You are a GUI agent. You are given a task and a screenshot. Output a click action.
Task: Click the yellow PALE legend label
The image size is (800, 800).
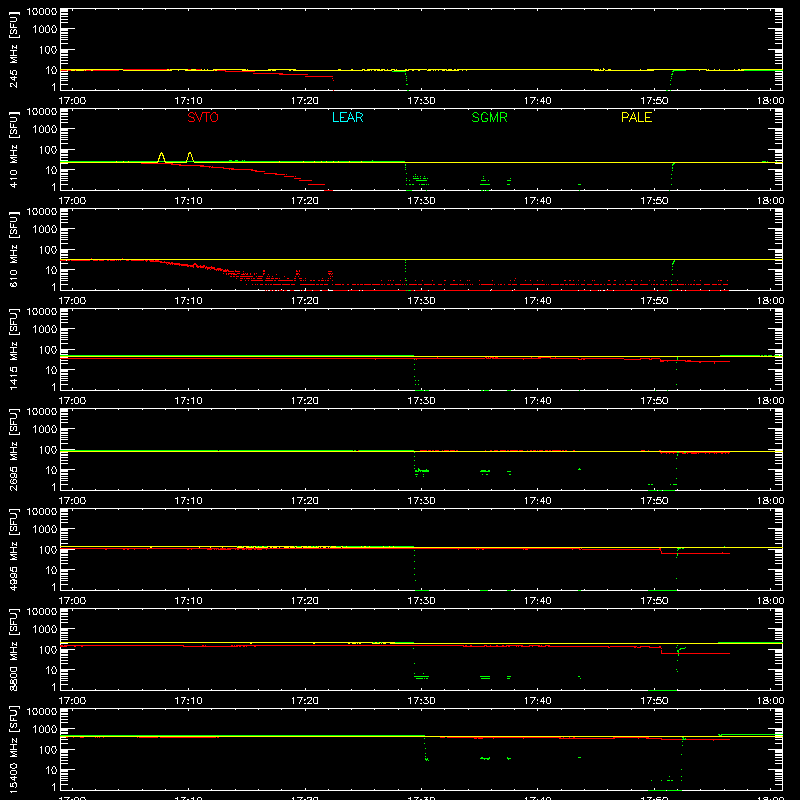(636, 117)
